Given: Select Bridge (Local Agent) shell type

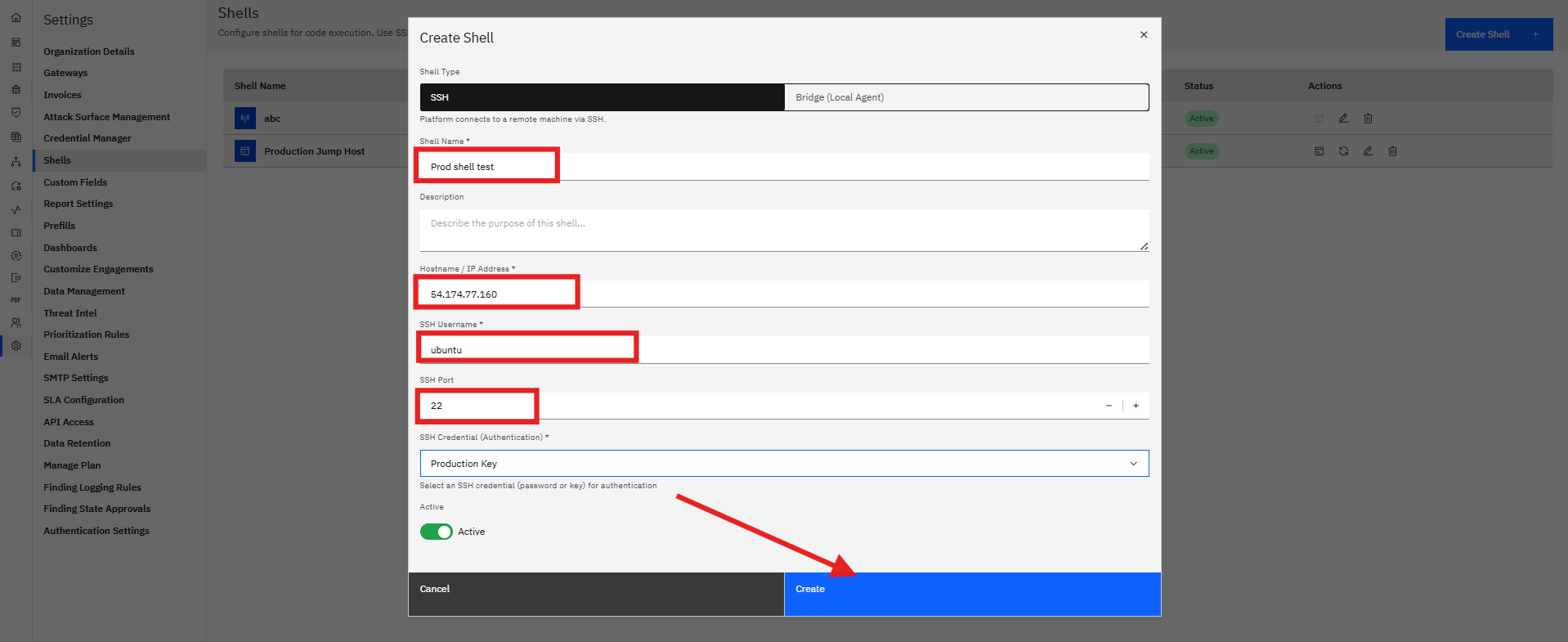Looking at the screenshot, I should click(x=966, y=97).
